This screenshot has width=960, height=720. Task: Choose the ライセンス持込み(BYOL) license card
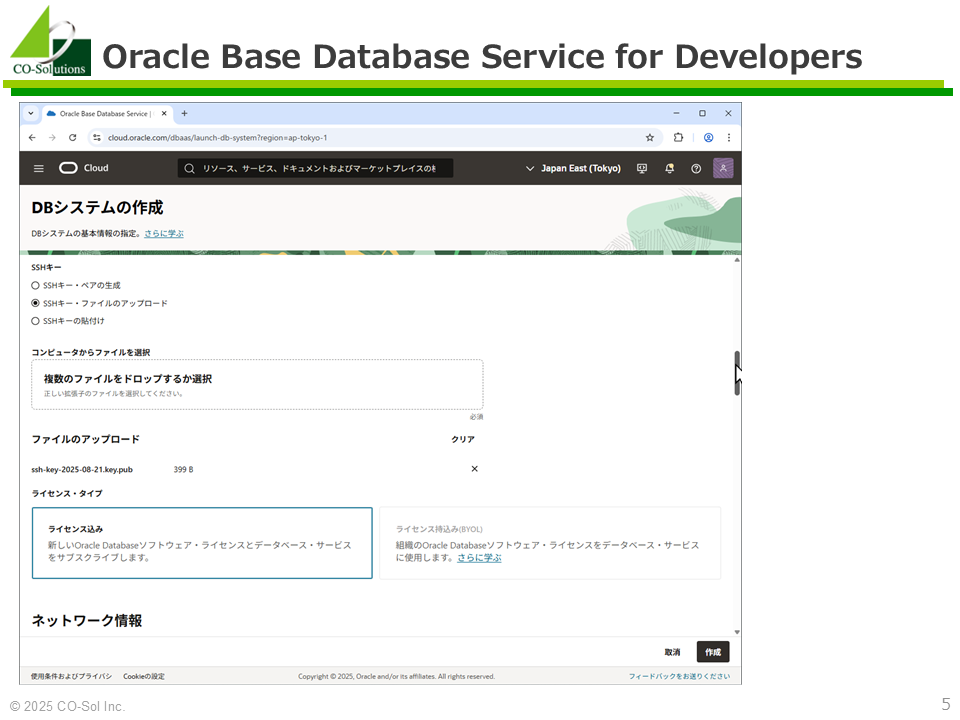(x=550, y=543)
